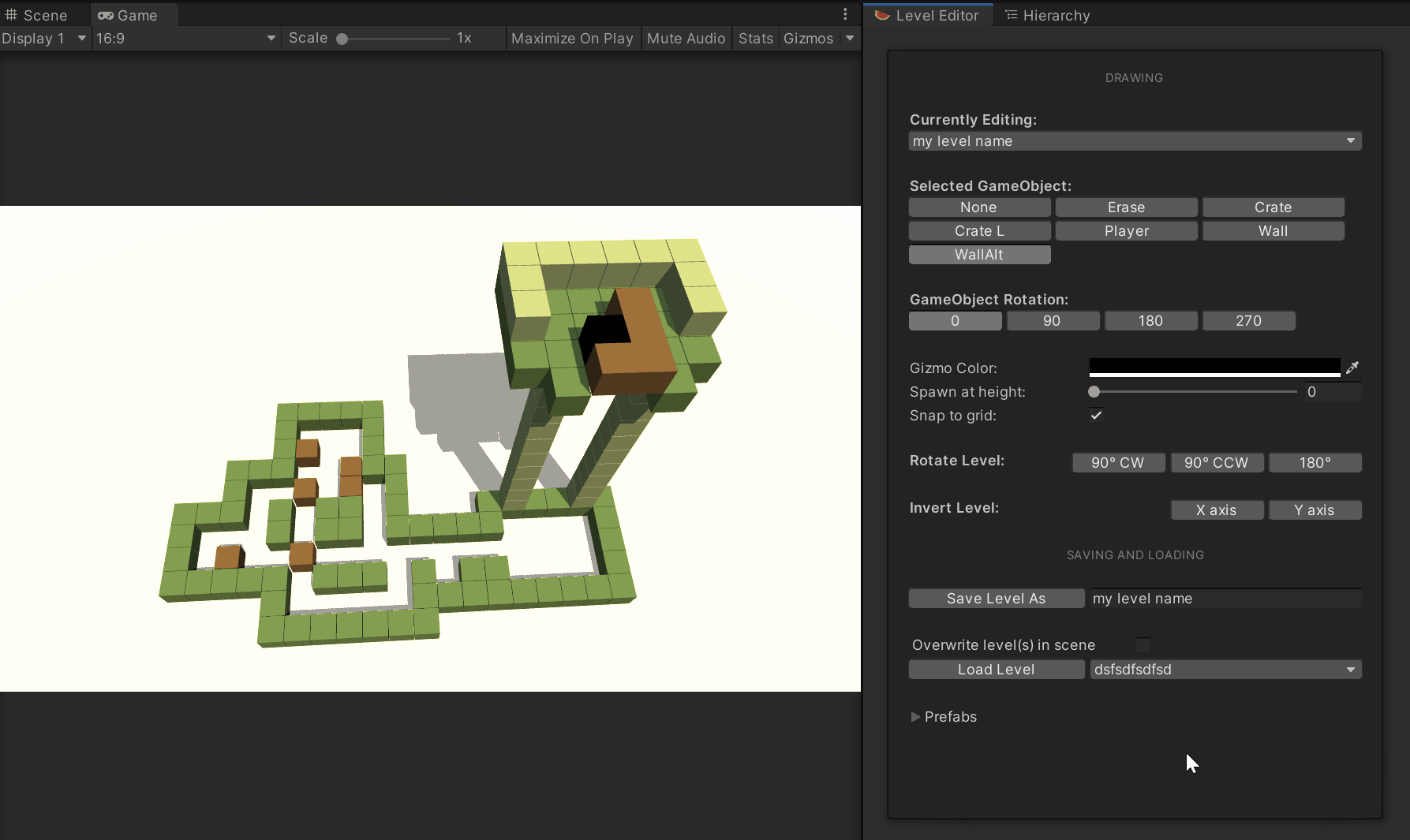Click the Spawn at height slider handle

(x=1094, y=391)
